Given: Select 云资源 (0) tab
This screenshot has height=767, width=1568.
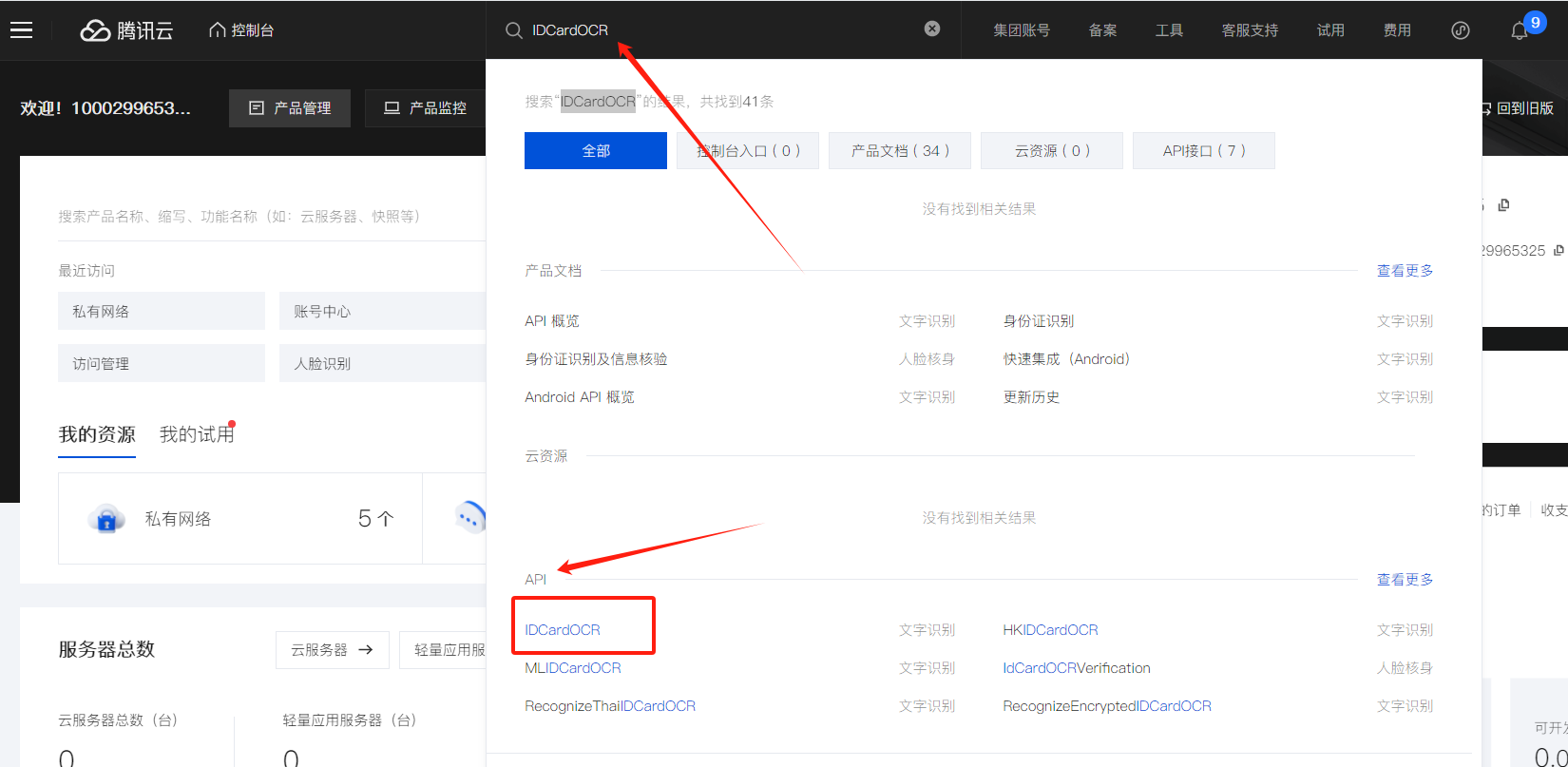Looking at the screenshot, I should coord(1052,150).
